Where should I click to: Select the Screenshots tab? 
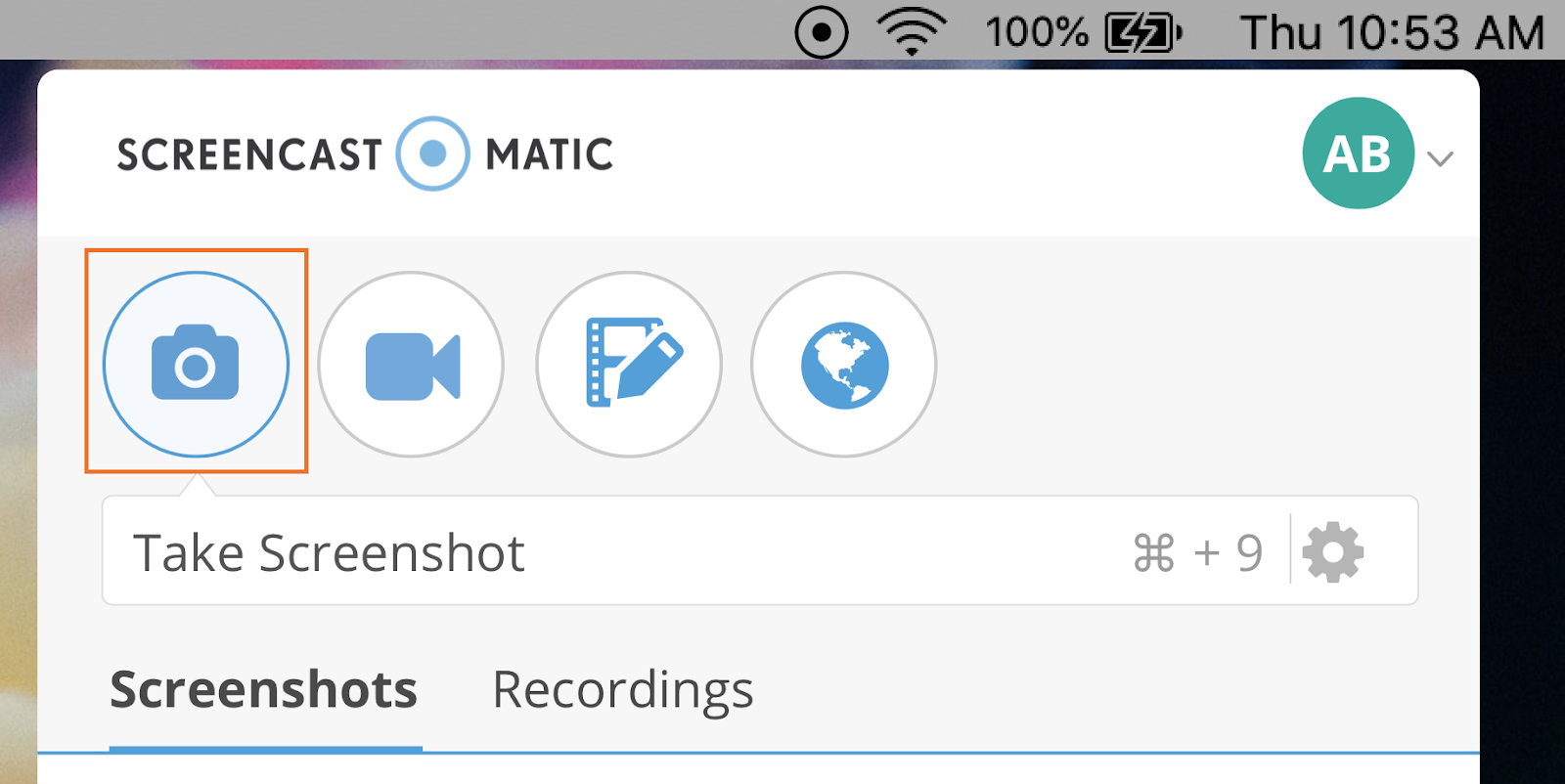[x=264, y=689]
